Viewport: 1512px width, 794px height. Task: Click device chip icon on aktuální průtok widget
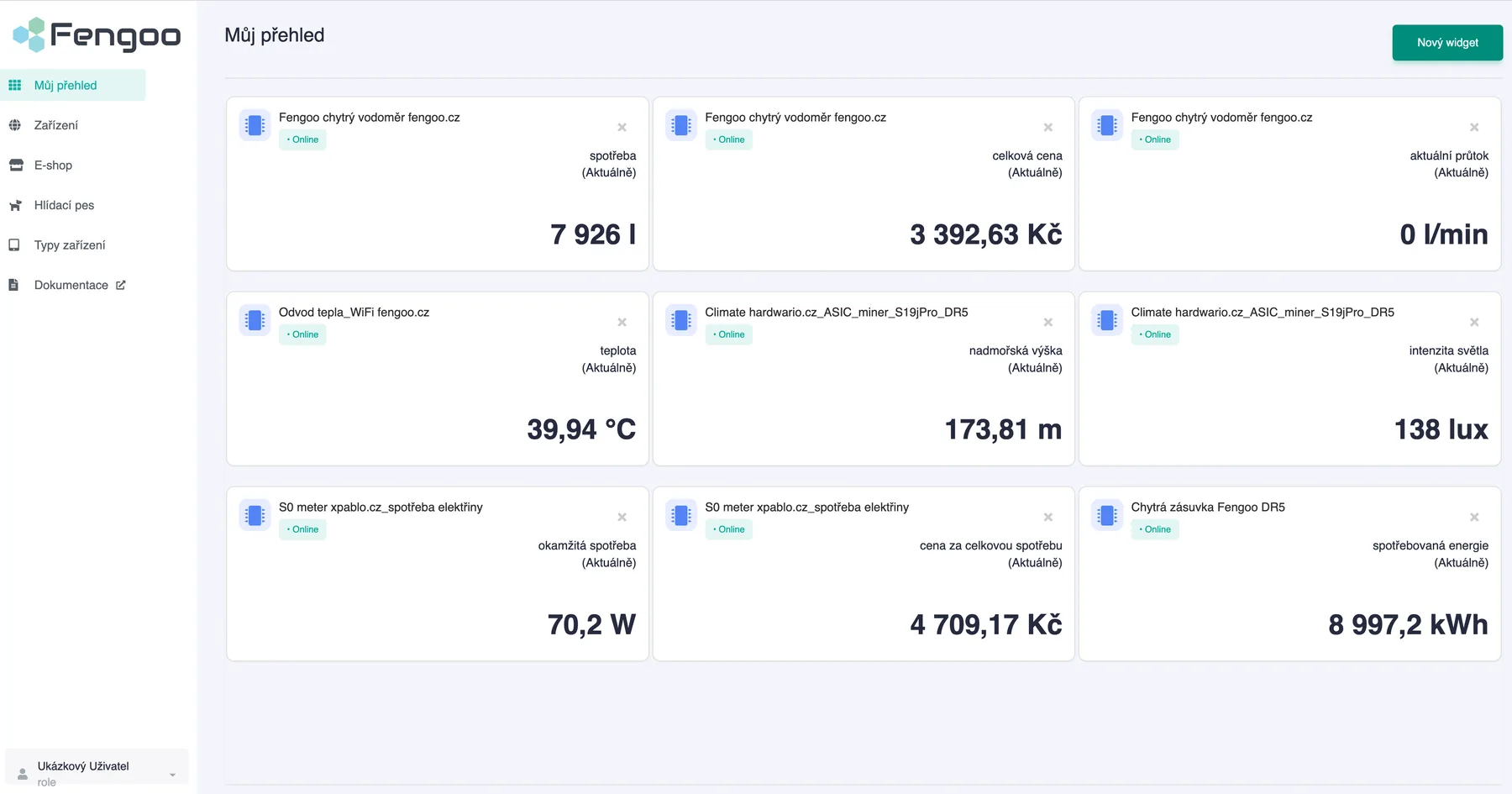coord(1107,126)
